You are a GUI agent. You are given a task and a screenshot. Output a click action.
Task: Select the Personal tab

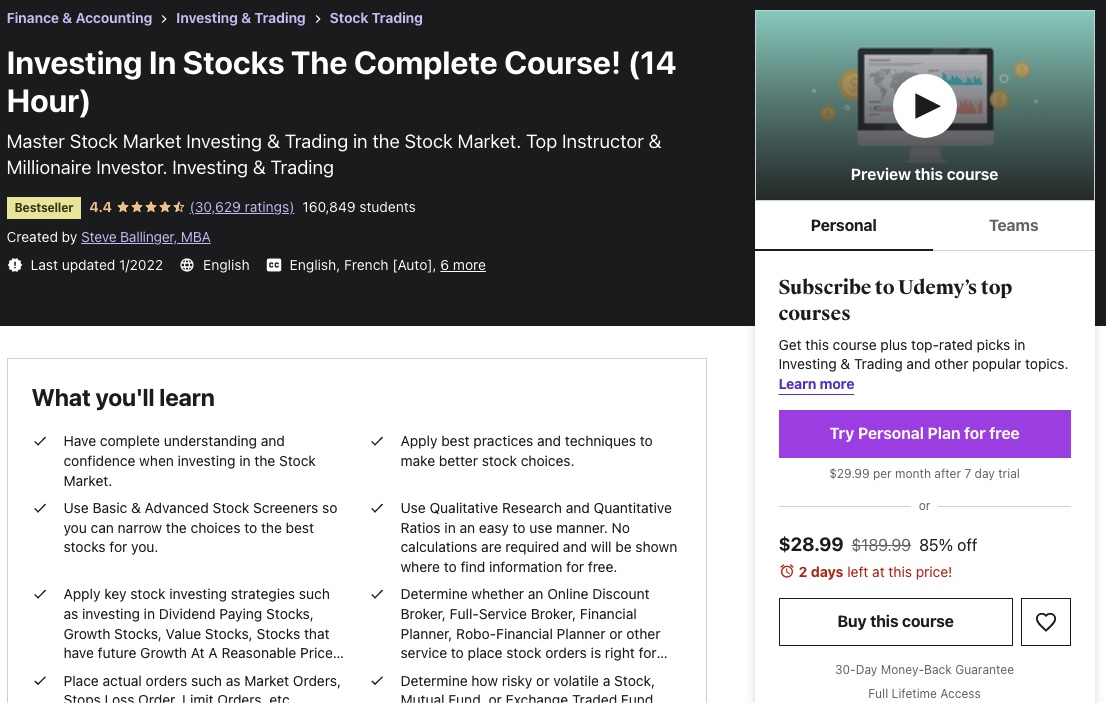843,226
